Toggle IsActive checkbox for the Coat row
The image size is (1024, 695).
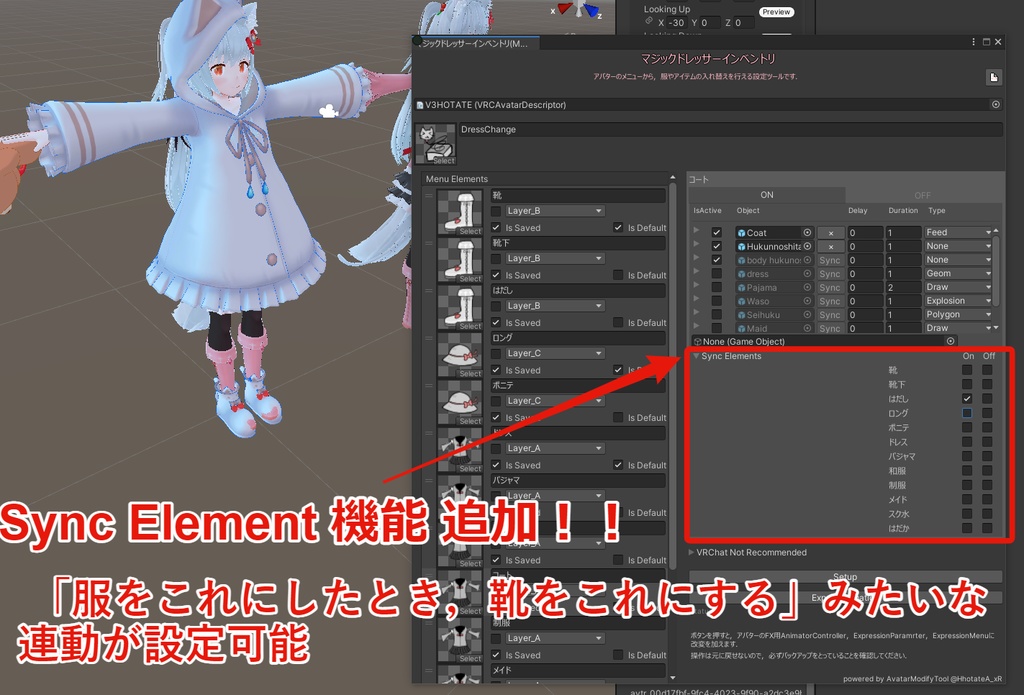716,233
